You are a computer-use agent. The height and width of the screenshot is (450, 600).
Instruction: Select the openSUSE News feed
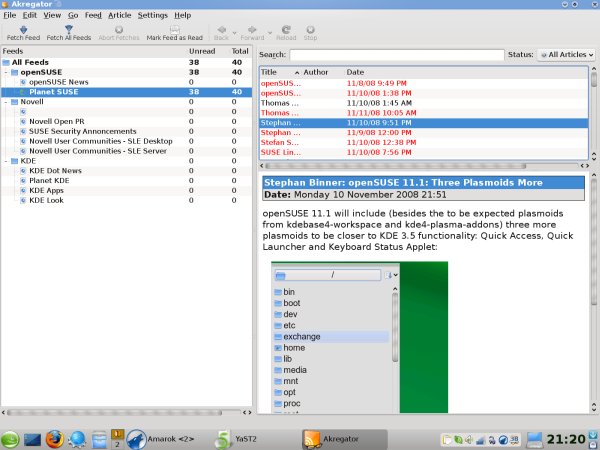57,82
